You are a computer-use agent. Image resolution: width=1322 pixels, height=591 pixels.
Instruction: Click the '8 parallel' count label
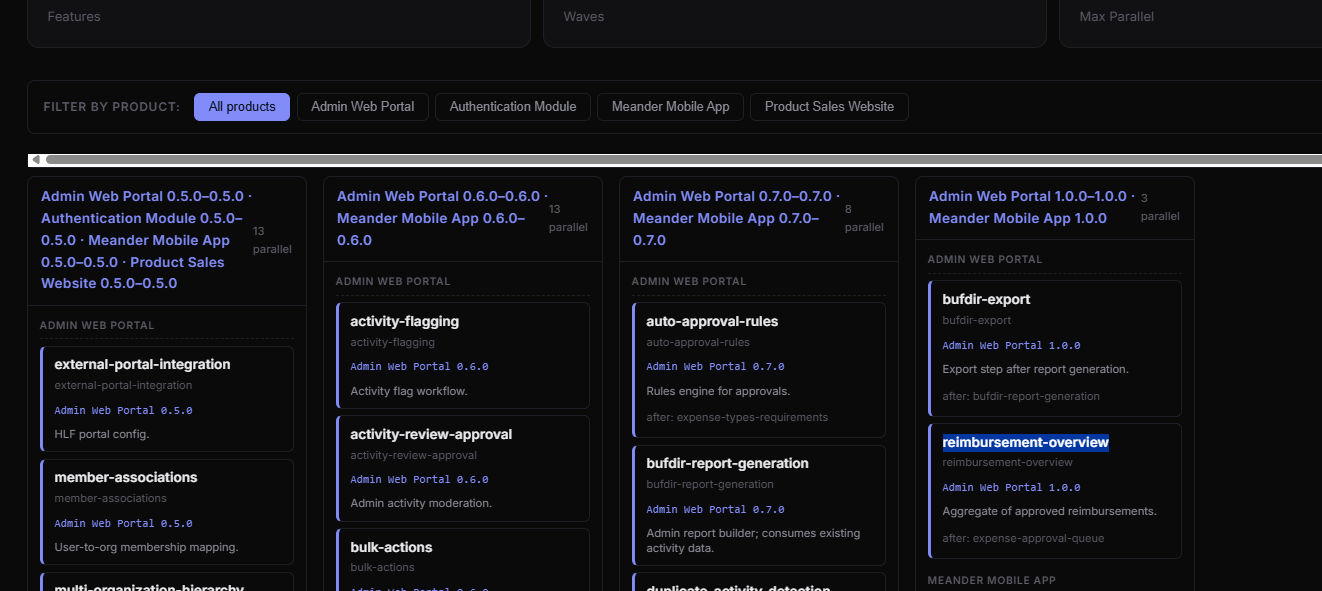click(864, 218)
